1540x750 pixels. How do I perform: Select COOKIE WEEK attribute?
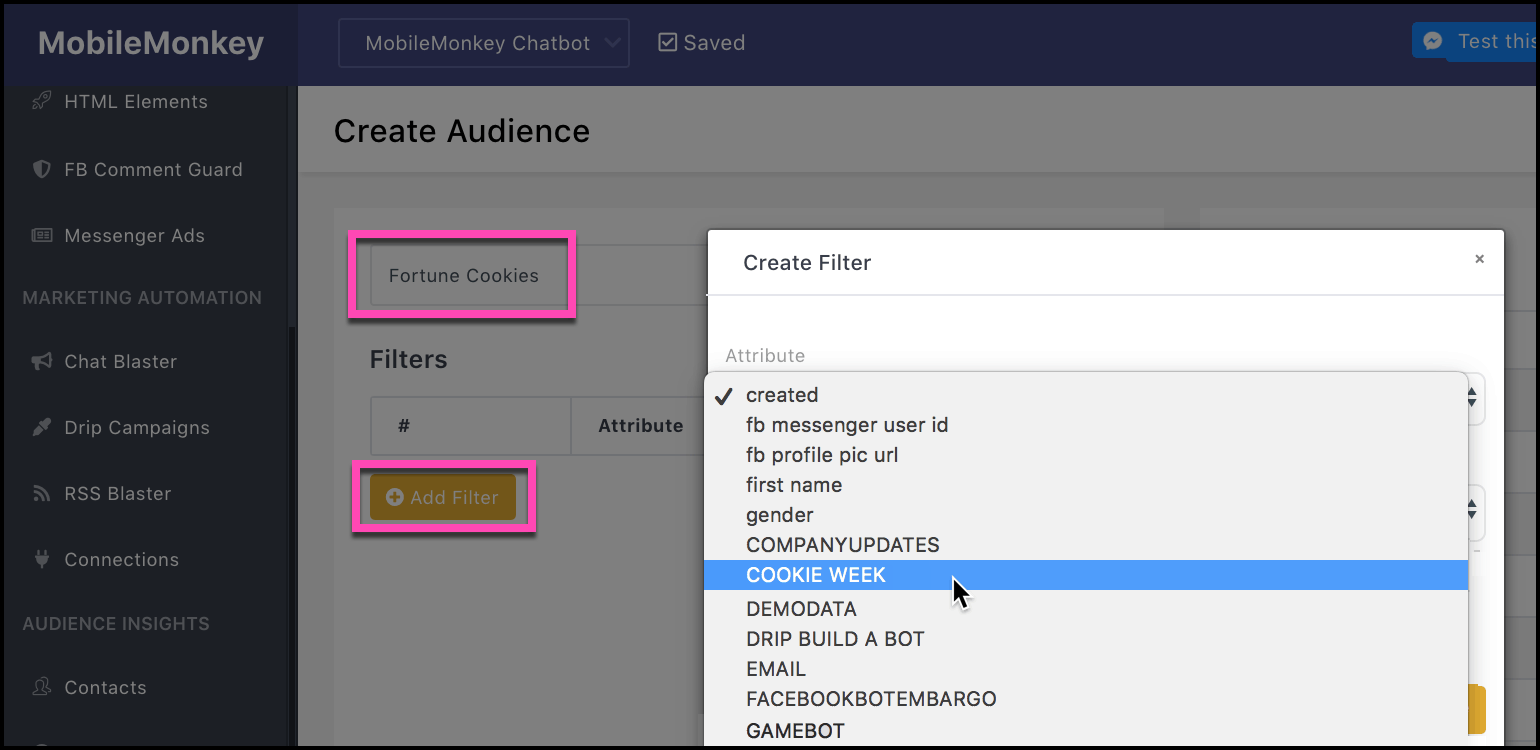[x=1086, y=575]
